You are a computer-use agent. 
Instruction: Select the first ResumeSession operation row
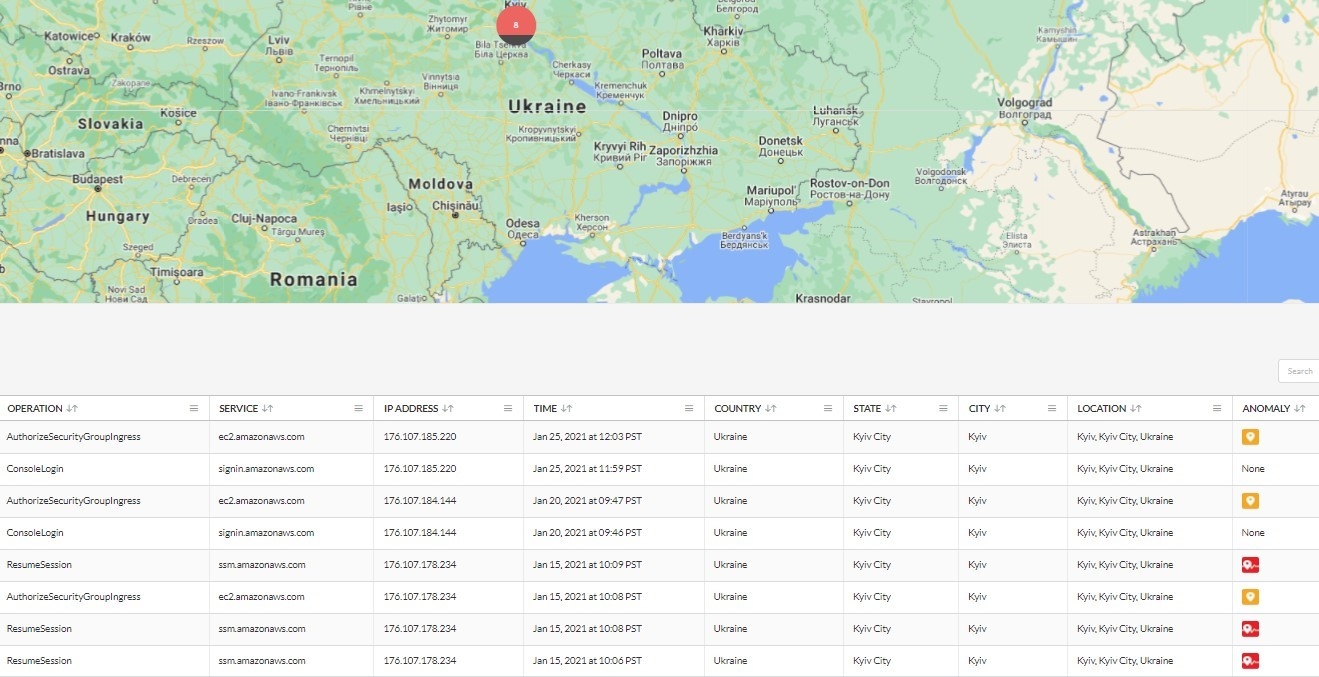39,565
